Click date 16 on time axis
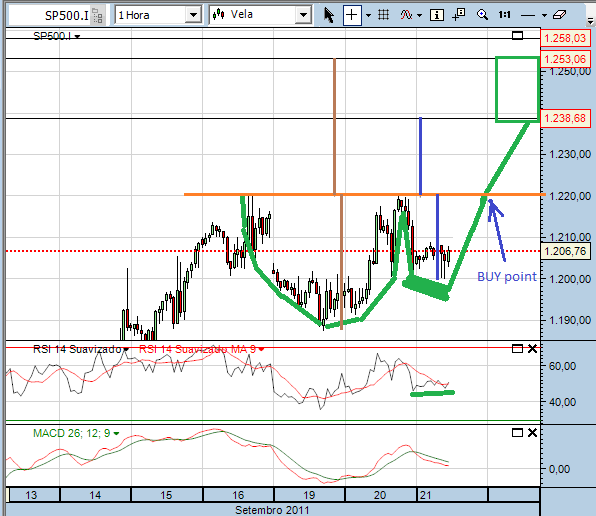 click(238, 495)
